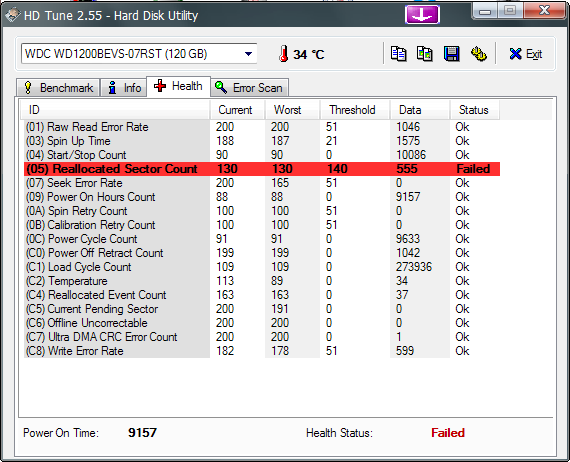Click the thermometer temperature icon

pyautogui.click(x=284, y=54)
